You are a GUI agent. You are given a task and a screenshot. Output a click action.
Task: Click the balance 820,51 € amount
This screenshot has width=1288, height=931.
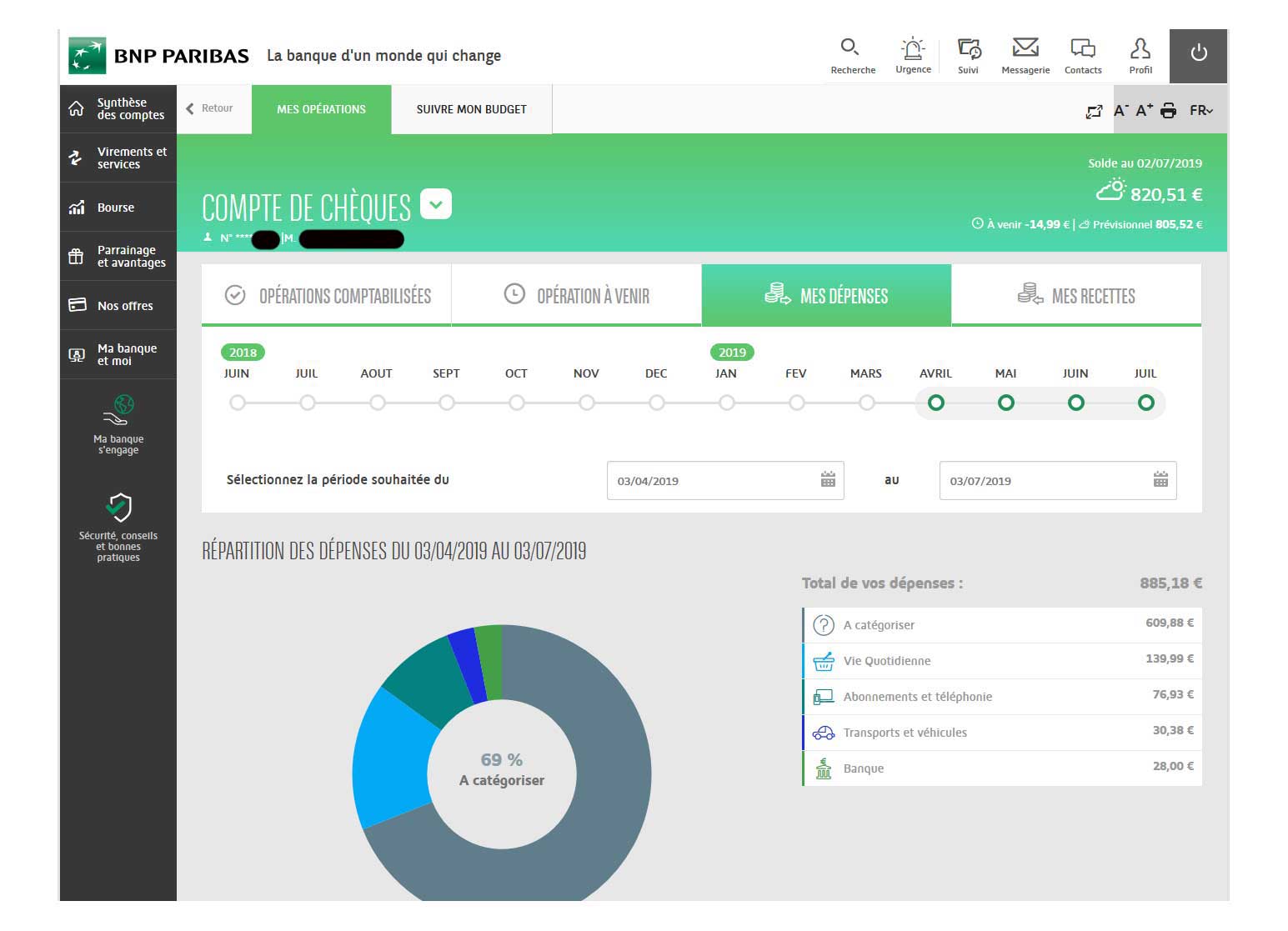tap(1166, 194)
